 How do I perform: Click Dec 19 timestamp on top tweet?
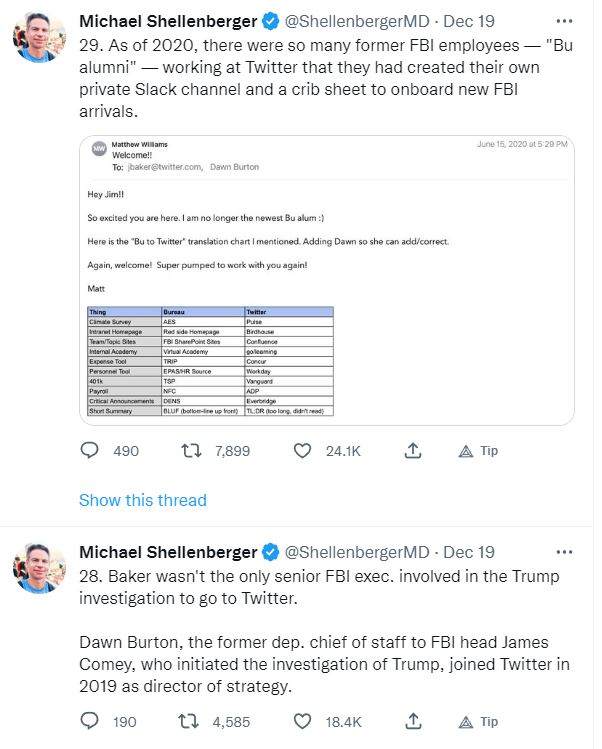[469, 21]
